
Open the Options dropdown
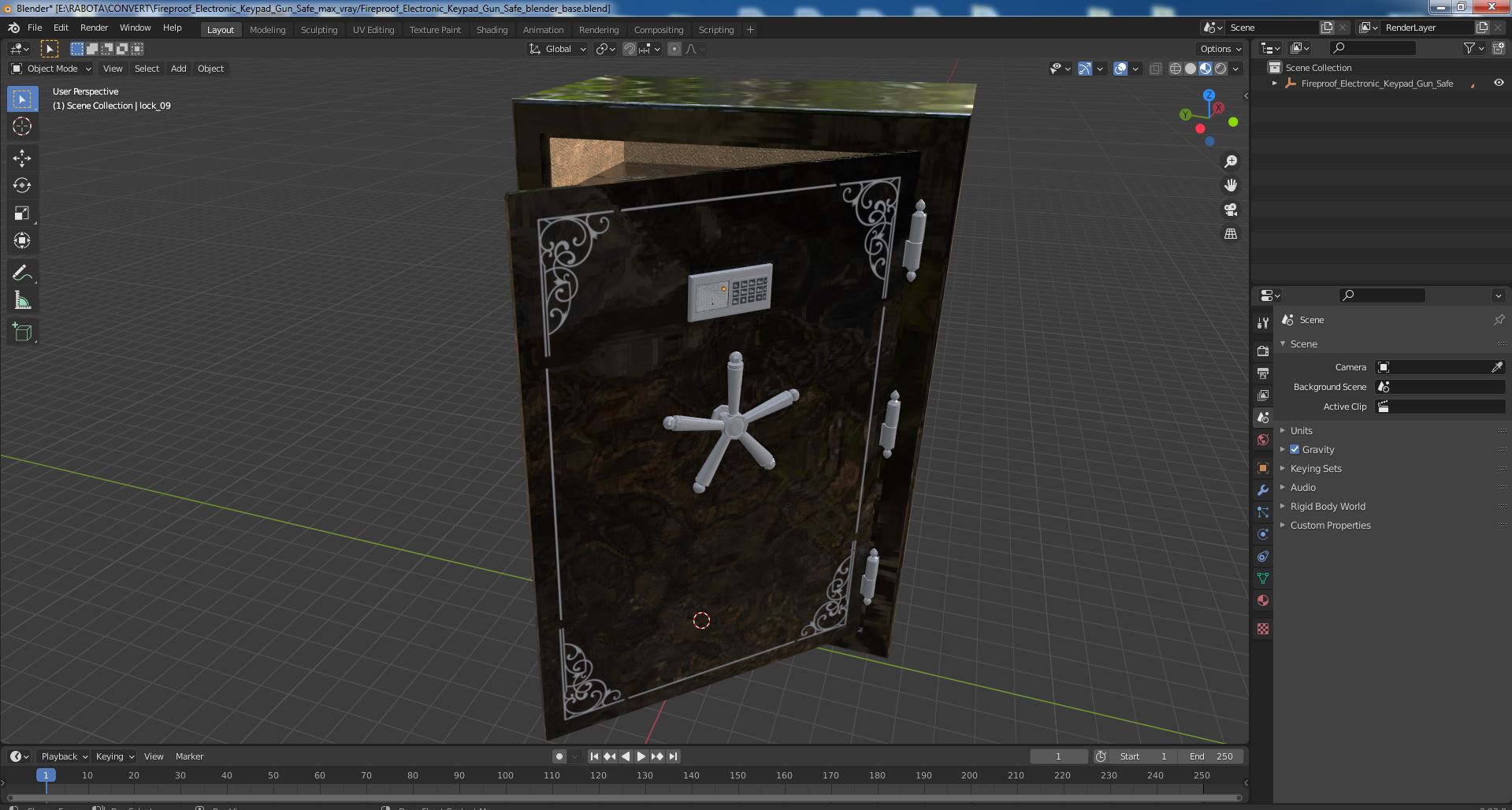tap(1220, 49)
